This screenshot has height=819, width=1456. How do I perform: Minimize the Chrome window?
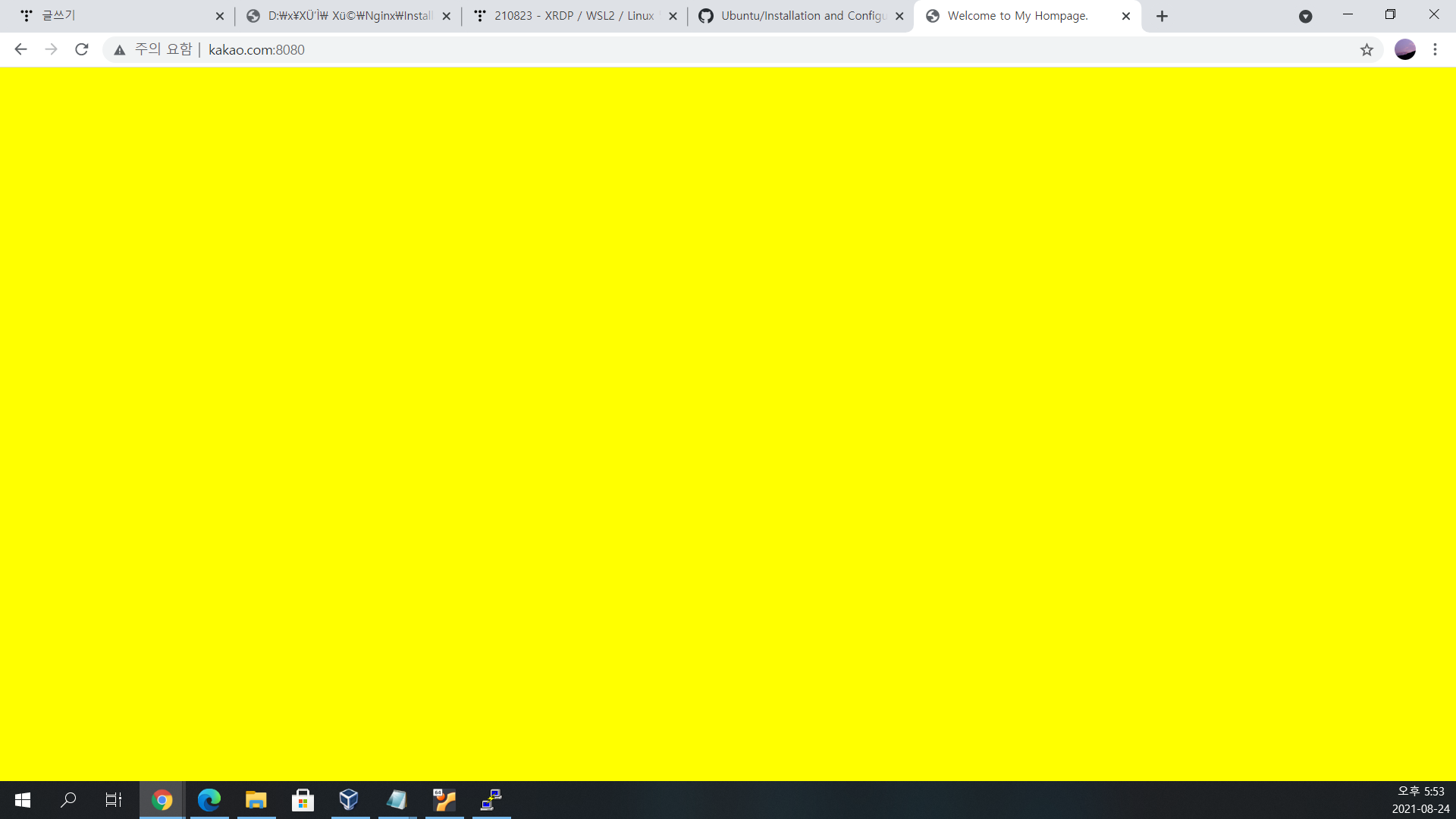[x=1348, y=14]
